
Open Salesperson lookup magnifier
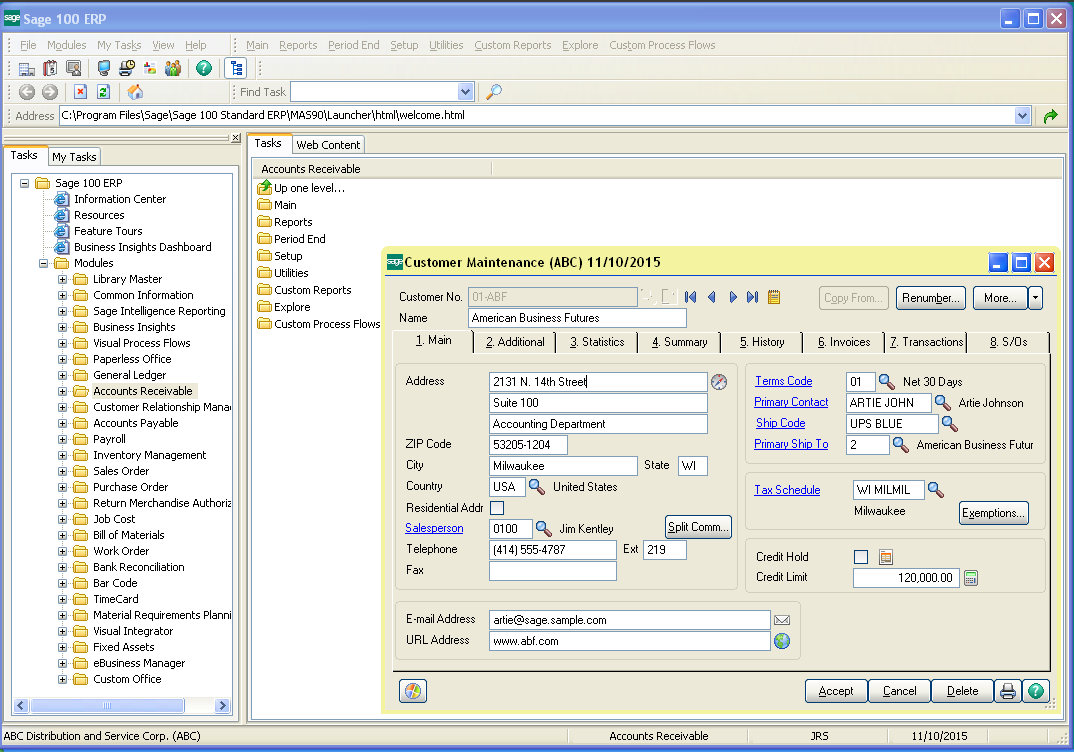point(543,529)
